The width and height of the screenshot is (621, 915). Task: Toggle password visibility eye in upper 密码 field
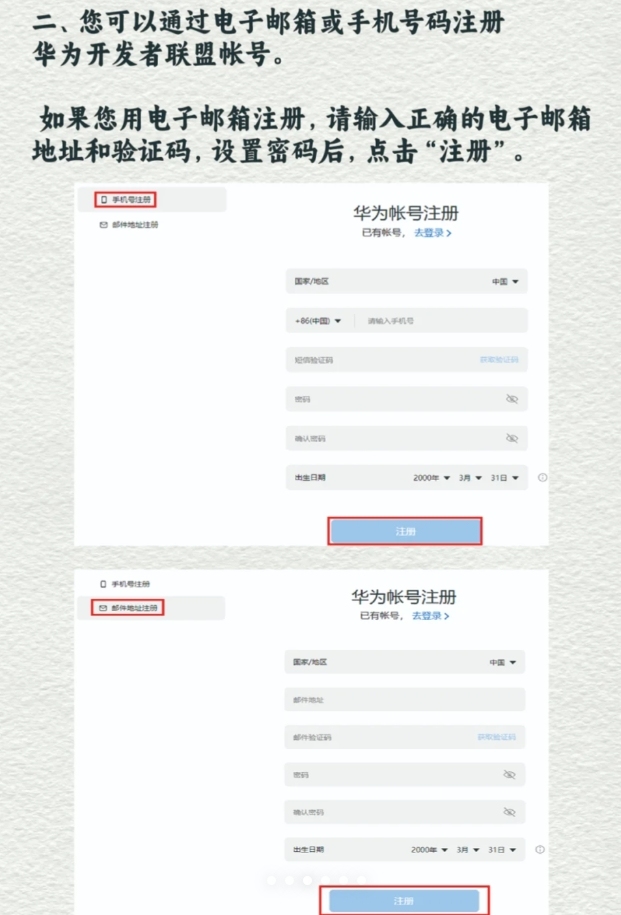(512, 399)
